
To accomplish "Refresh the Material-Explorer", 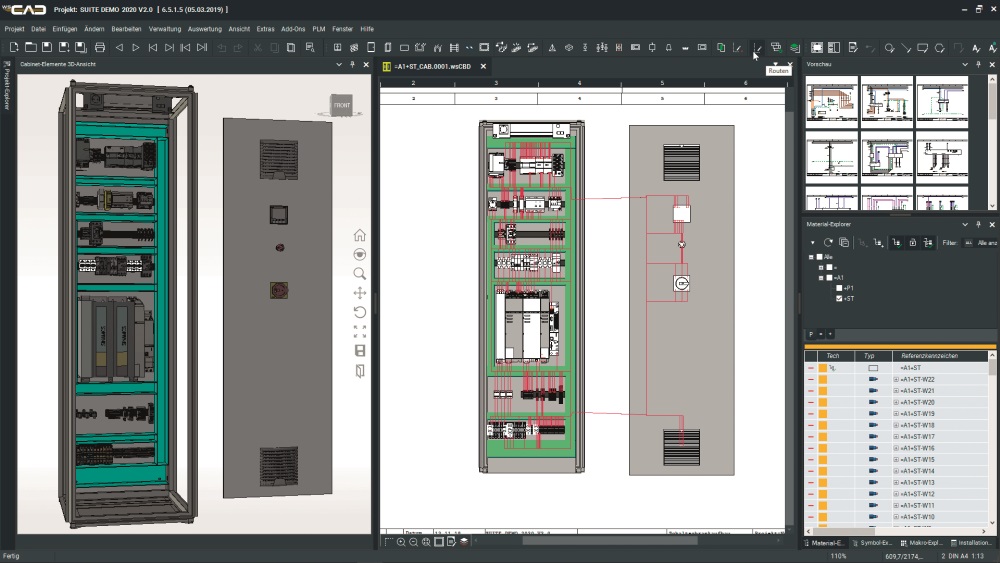I will (x=828, y=242).
